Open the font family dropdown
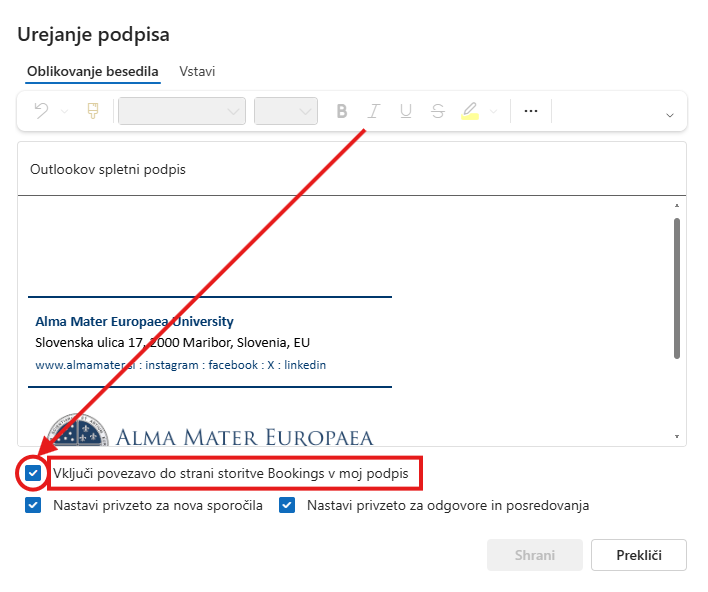This screenshot has height=592, width=708. coord(182,111)
